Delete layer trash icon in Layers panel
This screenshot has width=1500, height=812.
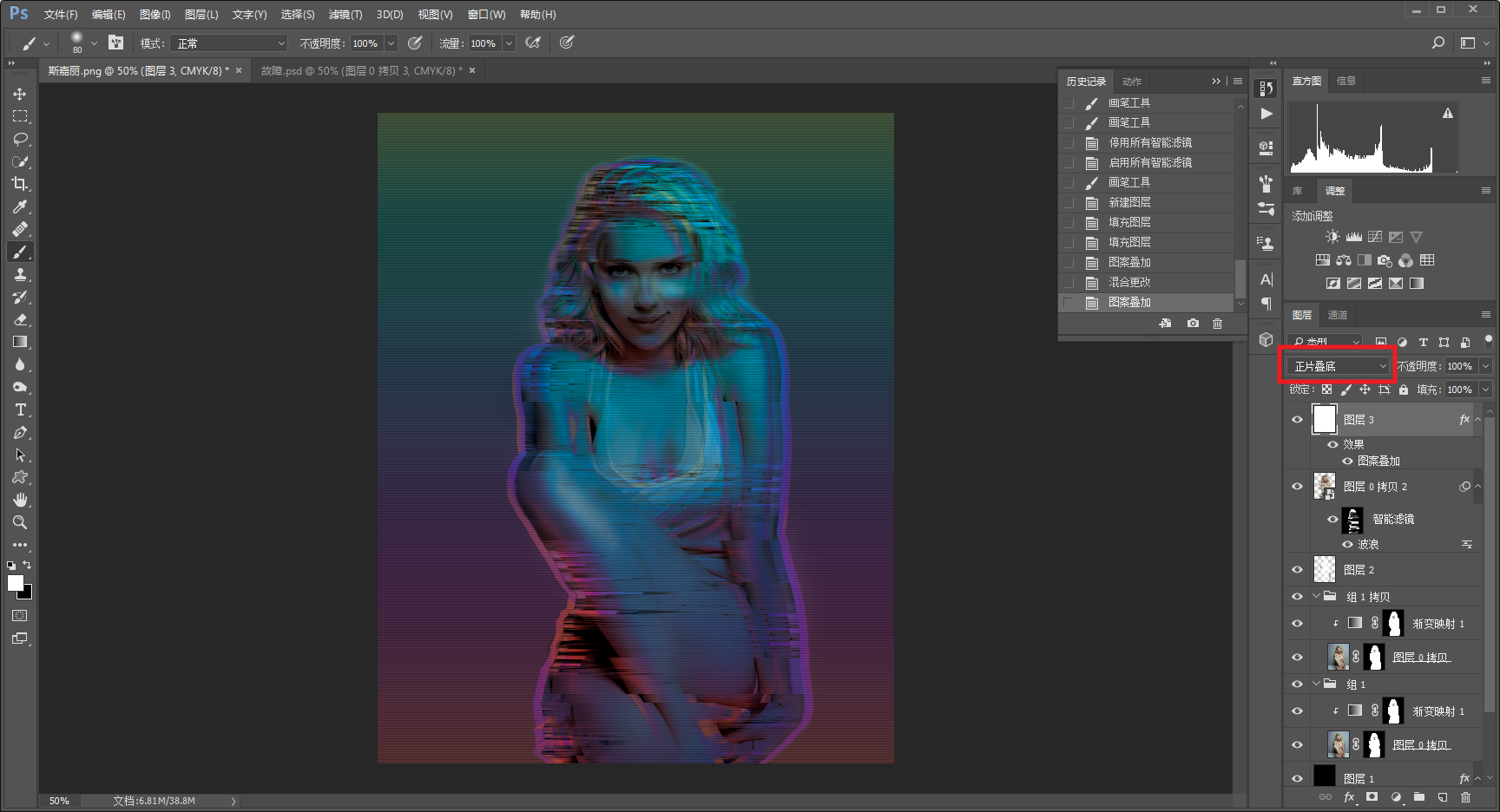coord(1465,797)
